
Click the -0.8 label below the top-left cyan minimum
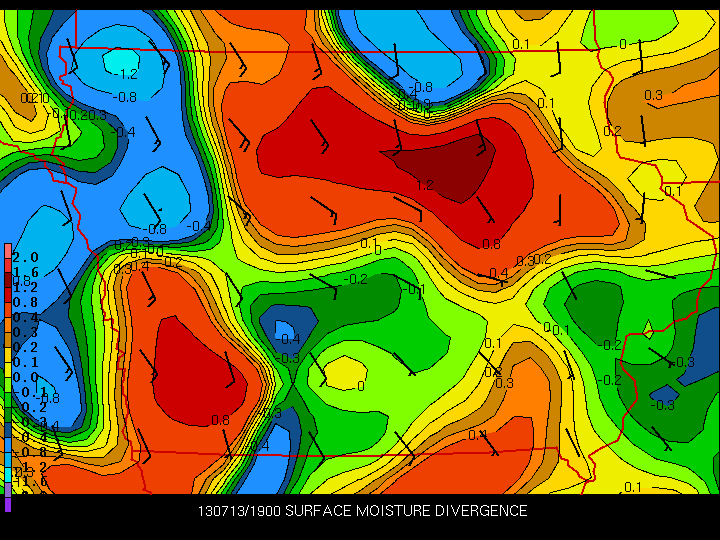point(126,97)
